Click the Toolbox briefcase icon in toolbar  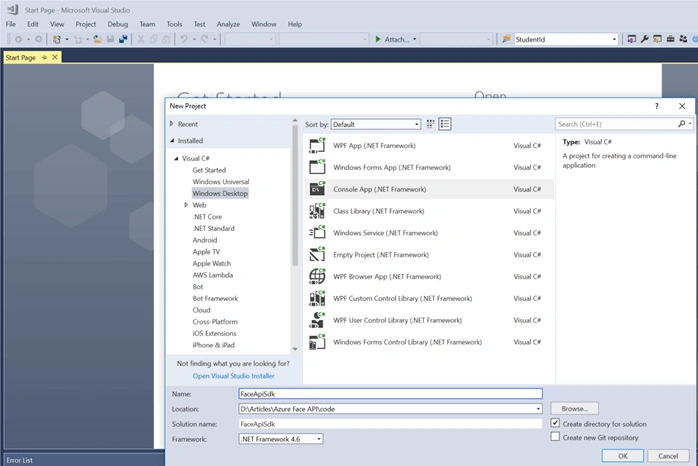tap(670, 39)
